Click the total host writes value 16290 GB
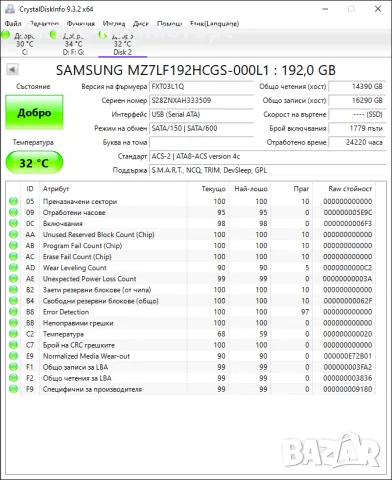Screen dimensions: 392x480 pyautogui.click(x=357, y=101)
